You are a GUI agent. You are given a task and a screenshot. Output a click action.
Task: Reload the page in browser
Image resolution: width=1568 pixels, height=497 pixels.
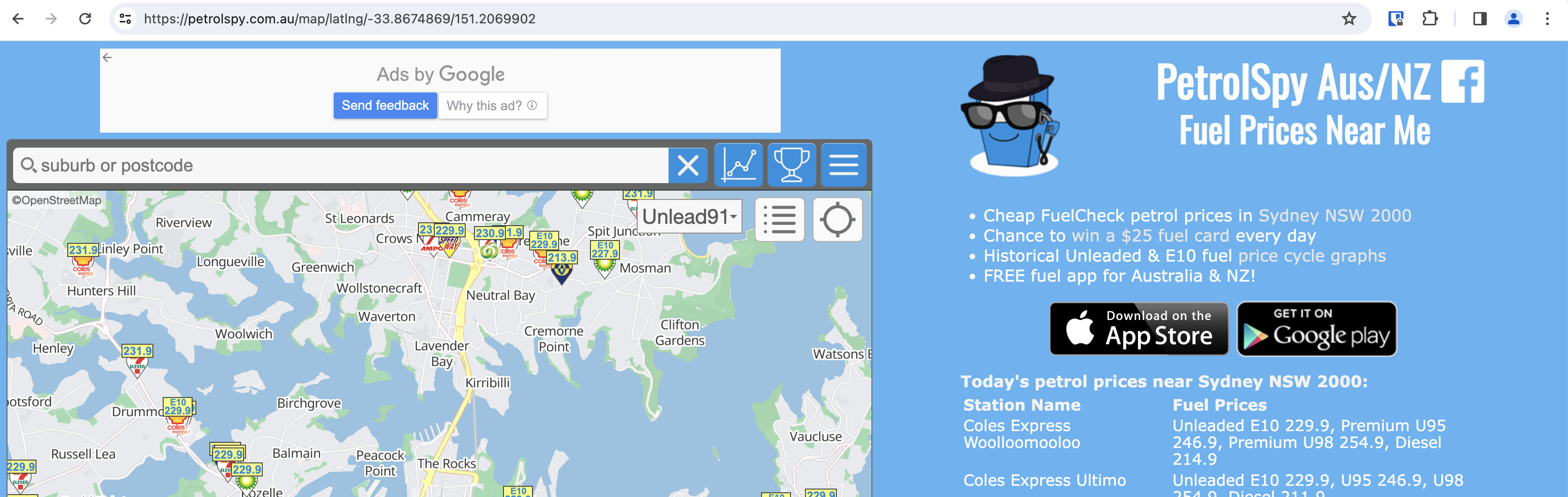pyautogui.click(x=85, y=19)
